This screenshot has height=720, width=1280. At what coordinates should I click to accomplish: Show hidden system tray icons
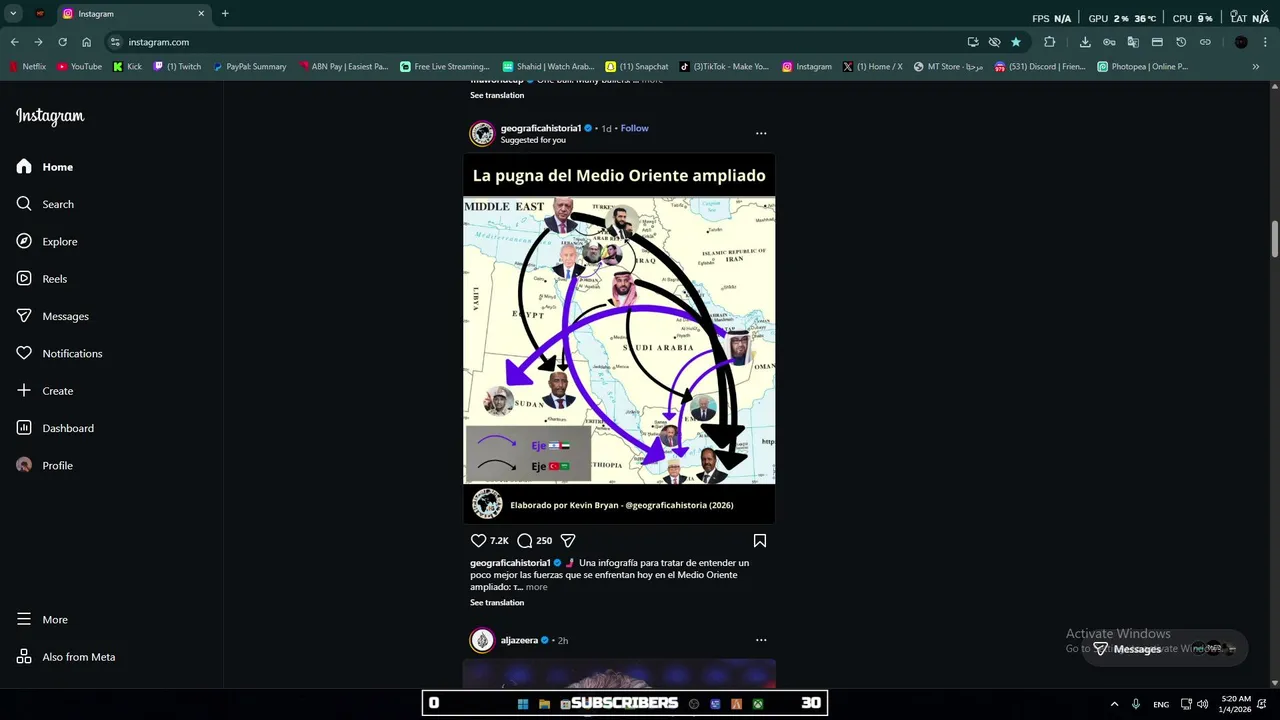click(1114, 704)
